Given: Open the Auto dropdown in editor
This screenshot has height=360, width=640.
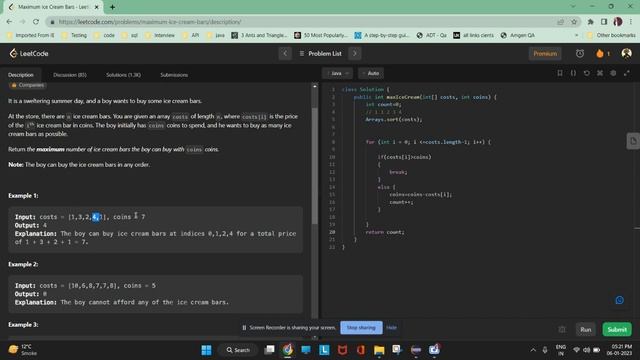Looking at the screenshot, I should (371, 73).
